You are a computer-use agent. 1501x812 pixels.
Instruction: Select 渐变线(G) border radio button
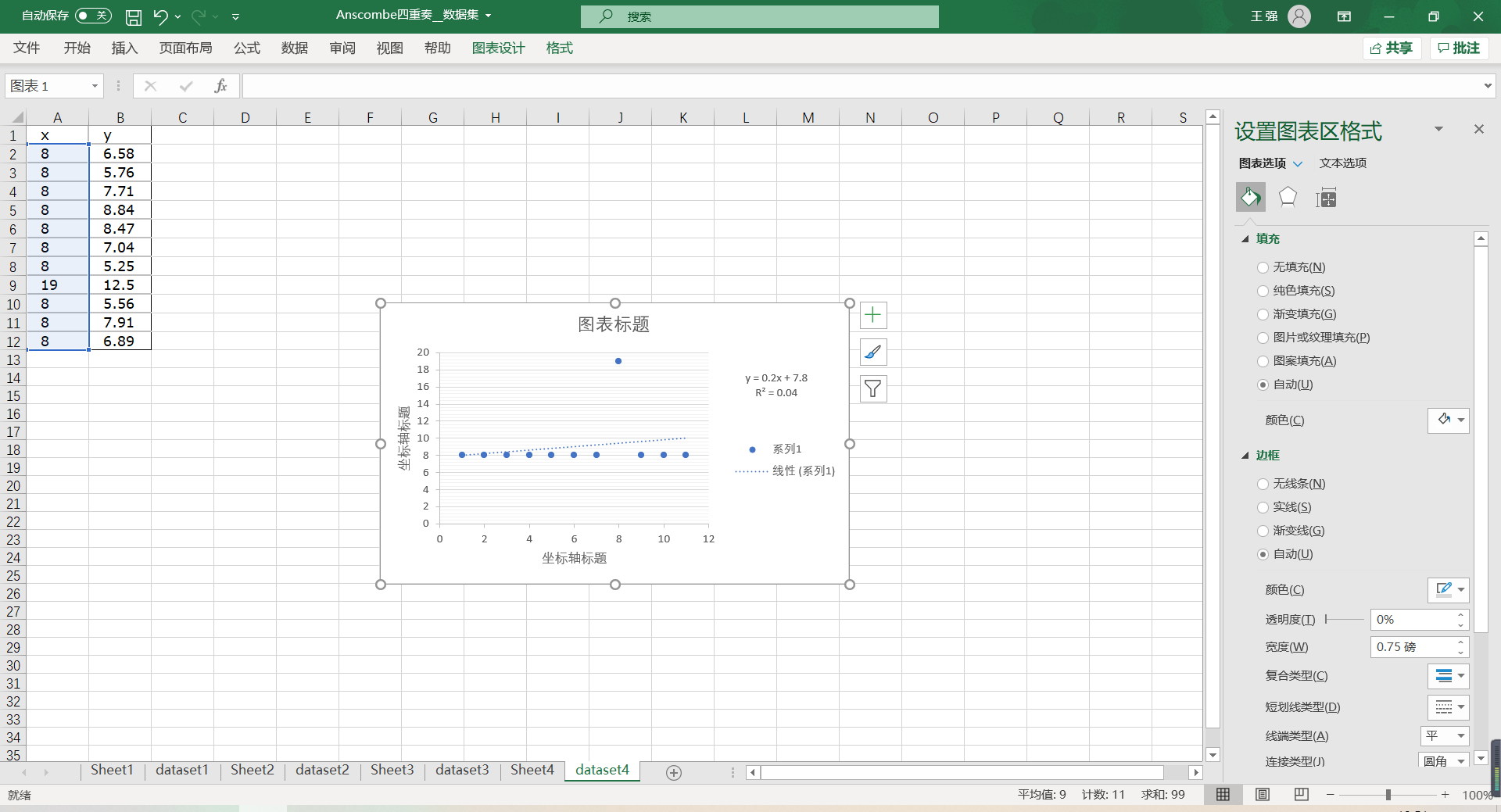pos(1263,531)
